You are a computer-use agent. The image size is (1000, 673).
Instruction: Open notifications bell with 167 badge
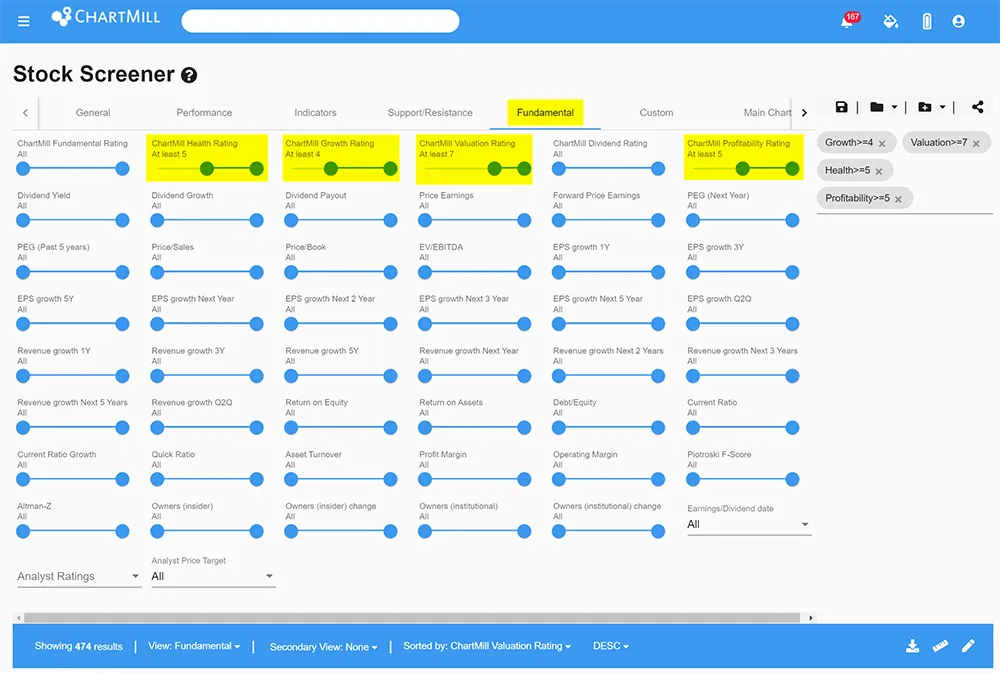[x=848, y=21]
